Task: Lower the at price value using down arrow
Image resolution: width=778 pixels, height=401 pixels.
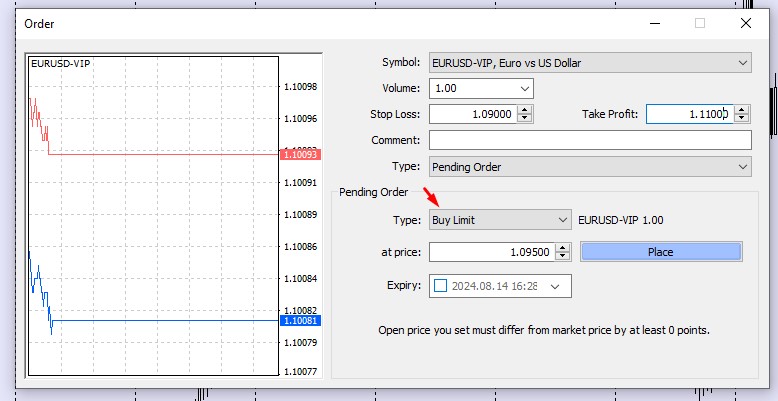Action: [x=562, y=256]
